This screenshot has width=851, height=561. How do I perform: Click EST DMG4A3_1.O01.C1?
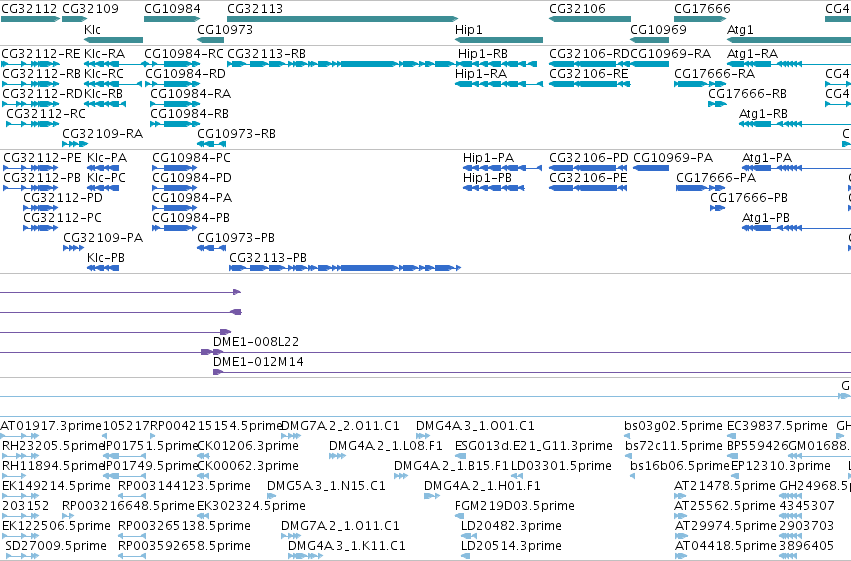(x=475, y=426)
